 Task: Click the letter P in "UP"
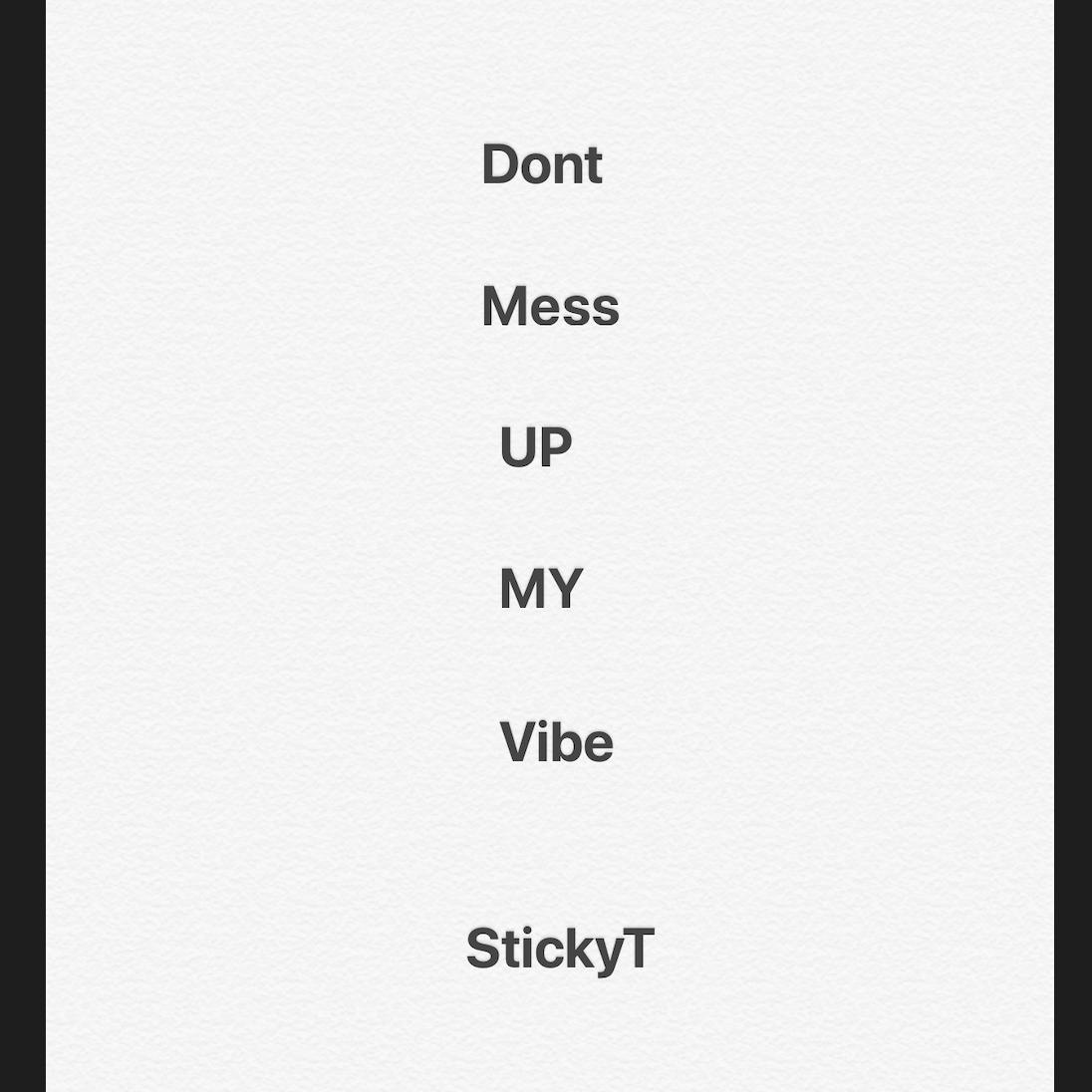[556, 446]
